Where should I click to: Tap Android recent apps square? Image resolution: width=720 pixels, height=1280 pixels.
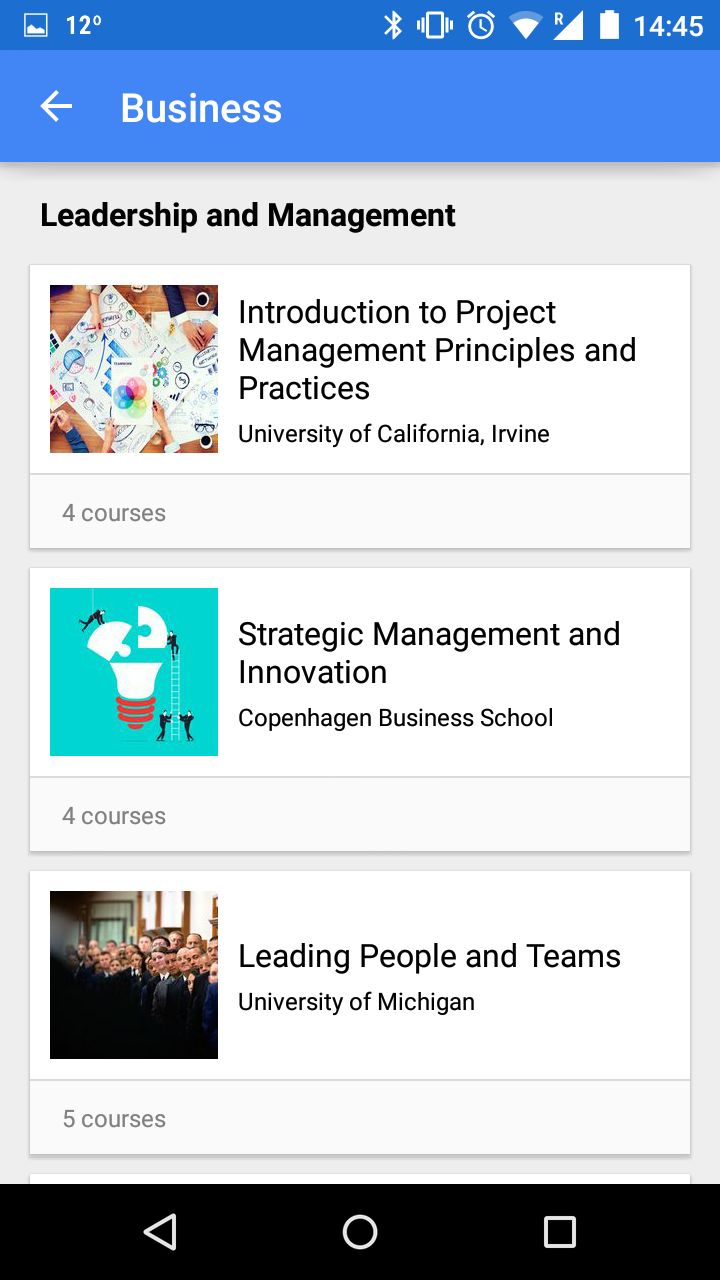point(559,1232)
